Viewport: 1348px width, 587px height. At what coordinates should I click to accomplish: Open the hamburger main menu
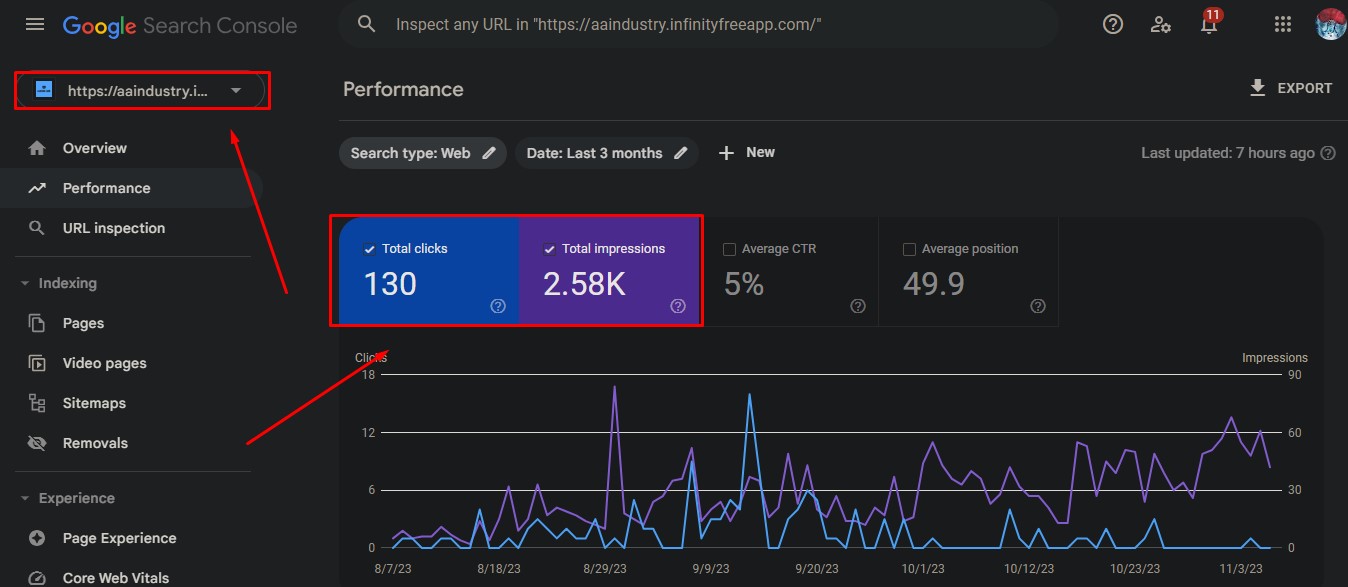35,25
